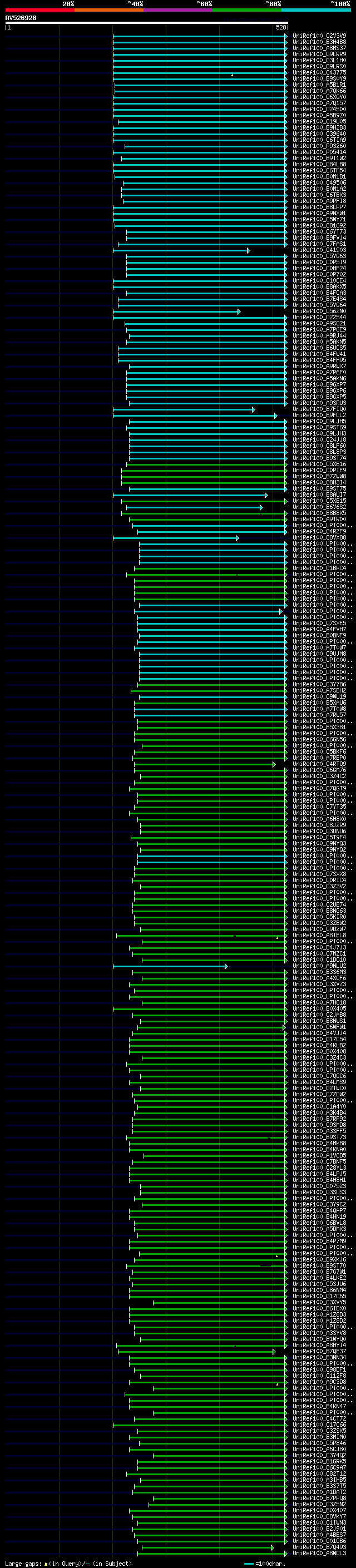Select the UniRef100_Q24JJ8 hit label
Viewport: 356px width, 1568px height.
click(x=319, y=439)
